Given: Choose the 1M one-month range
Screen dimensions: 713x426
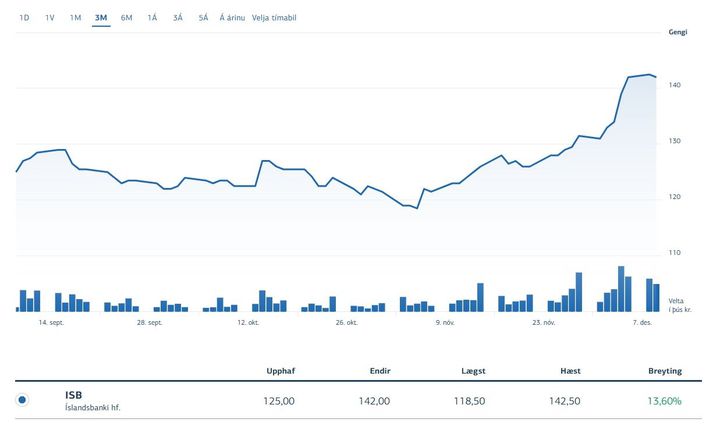Looking at the screenshot, I should tap(76, 18).
